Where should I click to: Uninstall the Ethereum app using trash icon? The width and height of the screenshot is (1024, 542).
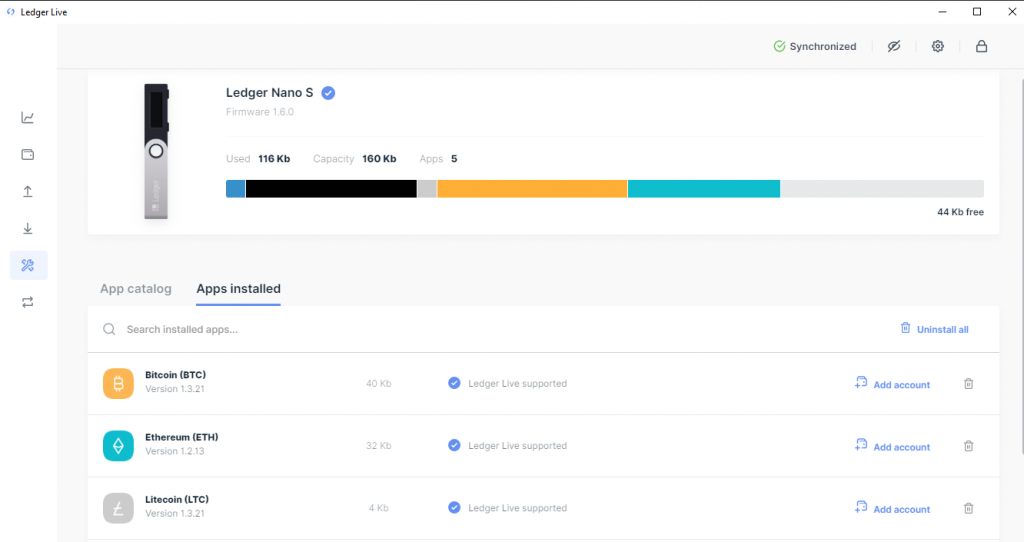(968, 447)
